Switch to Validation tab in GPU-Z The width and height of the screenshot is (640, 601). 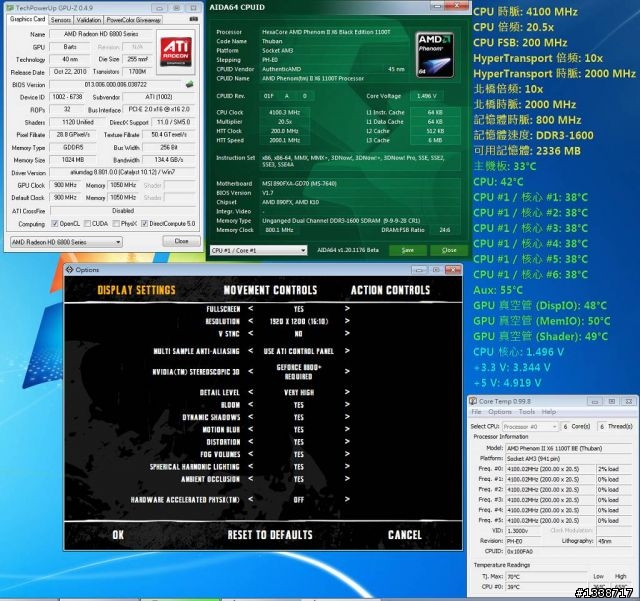89,20
